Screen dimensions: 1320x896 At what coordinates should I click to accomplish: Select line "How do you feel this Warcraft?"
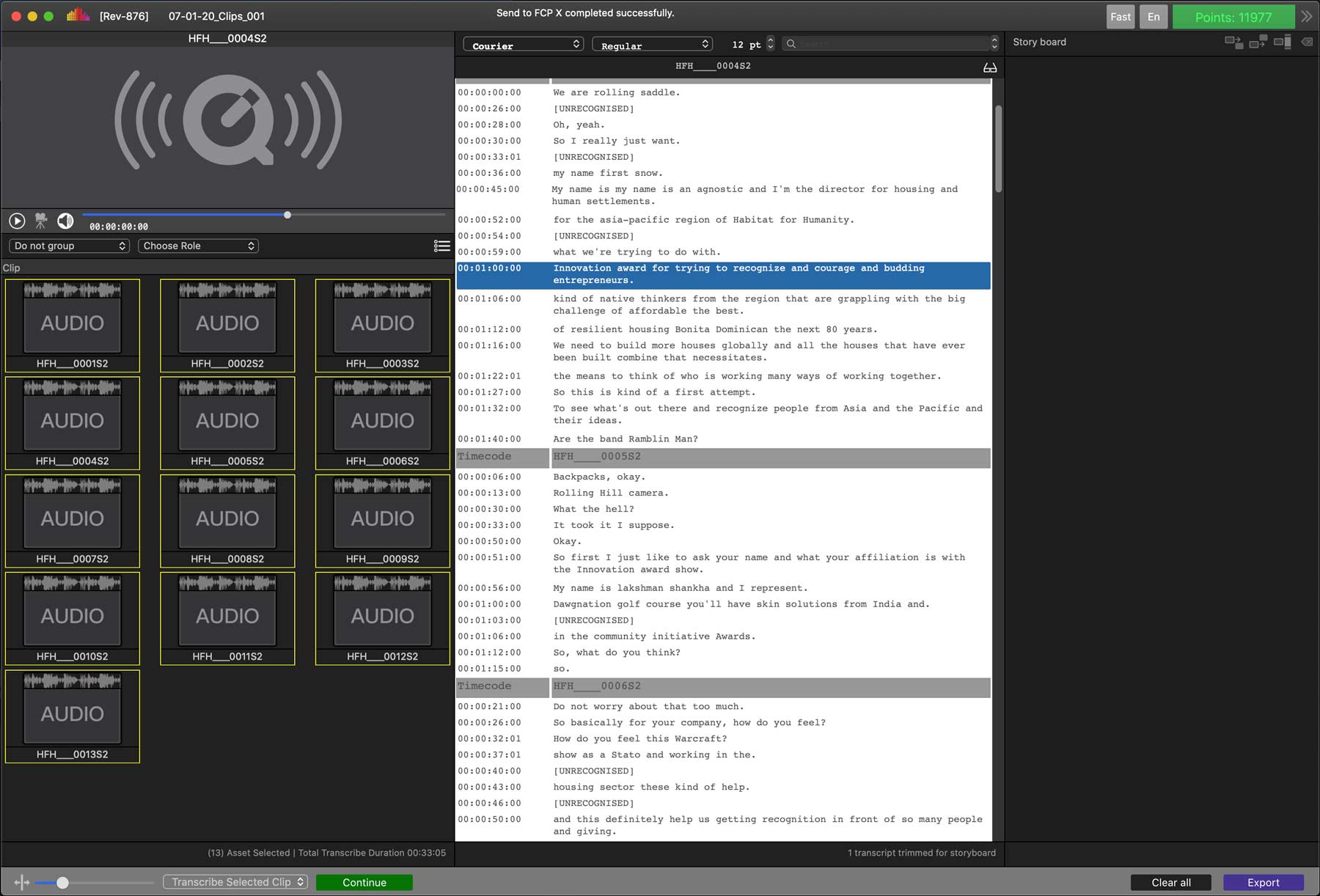pyautogui.click(x=640, y=739)
